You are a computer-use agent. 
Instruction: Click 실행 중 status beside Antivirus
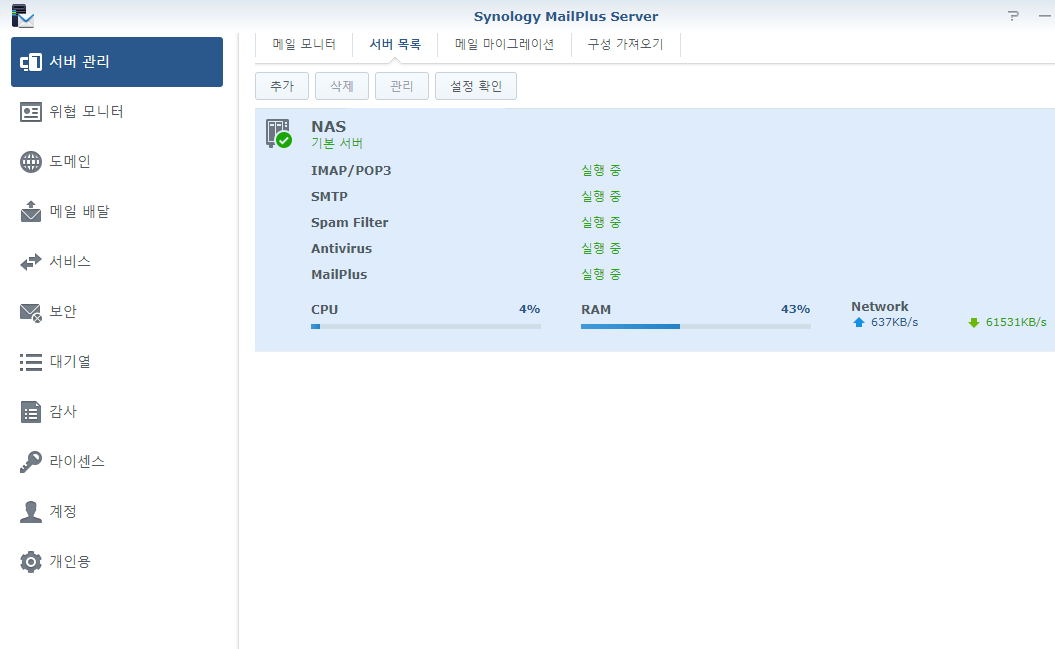click(x=601, y=249)
